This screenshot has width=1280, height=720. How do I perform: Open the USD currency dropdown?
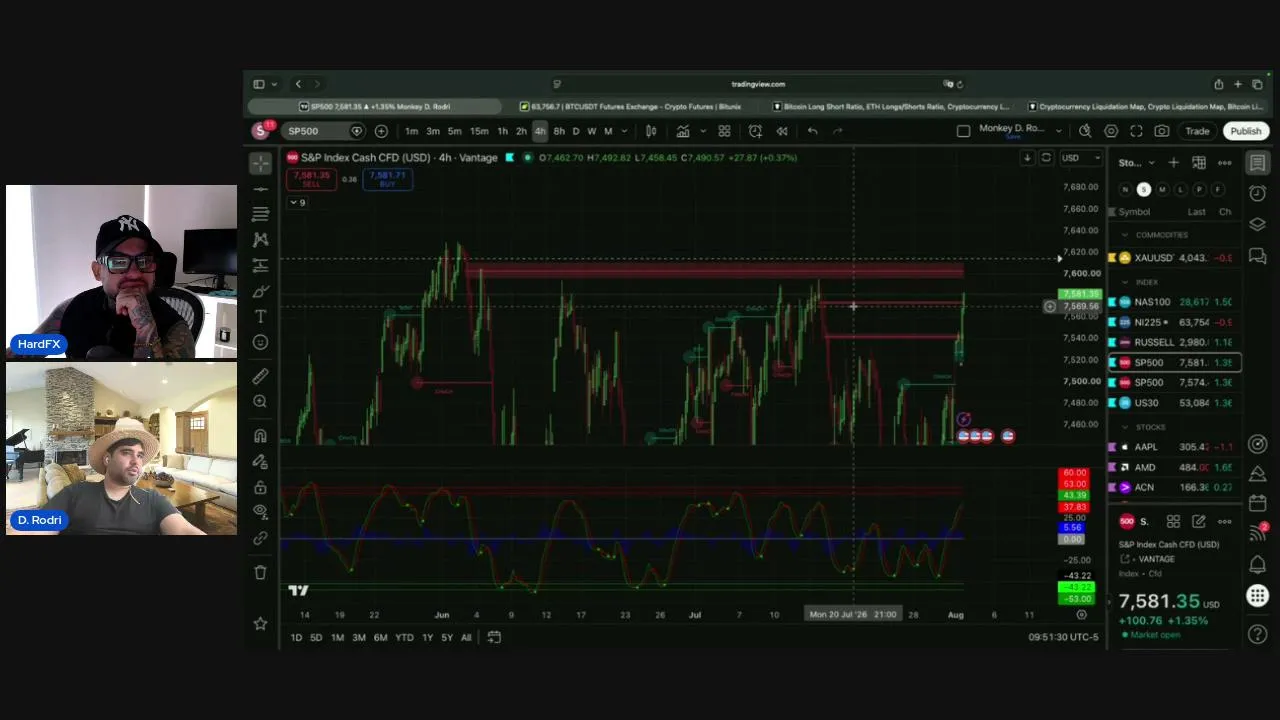click(1081, 158)
